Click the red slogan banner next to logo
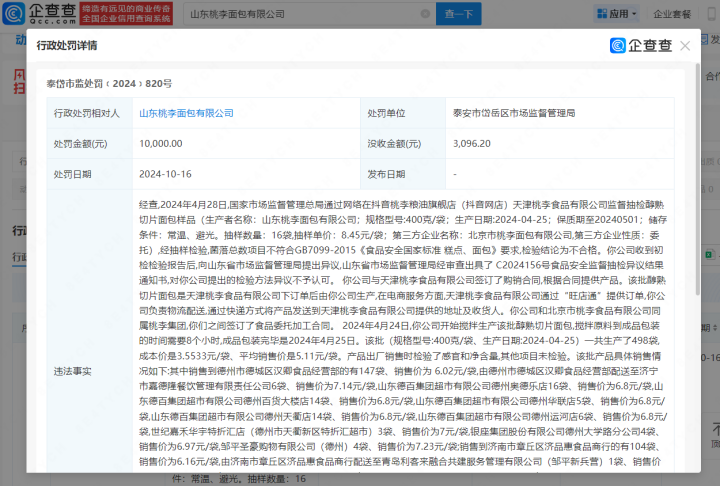The height and width of the screenshot is (487, 720). [126, 13]
